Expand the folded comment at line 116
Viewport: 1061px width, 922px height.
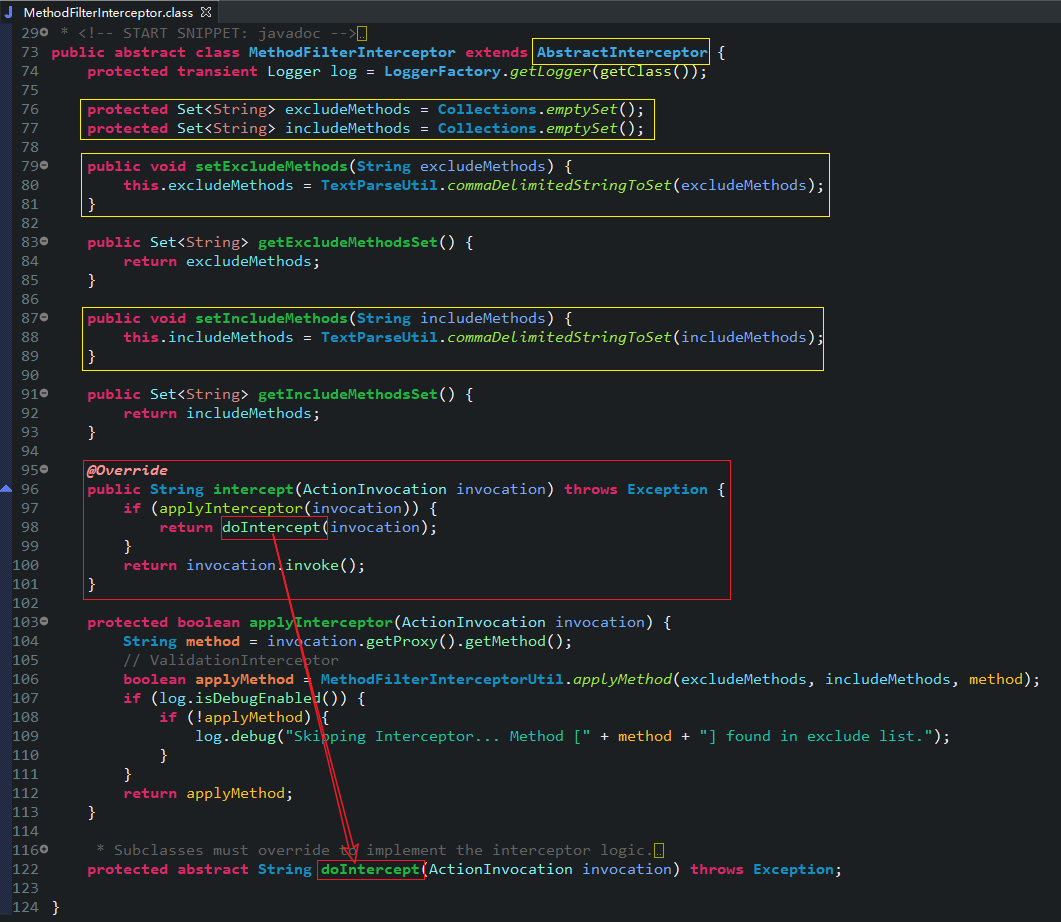pos(44,849)
